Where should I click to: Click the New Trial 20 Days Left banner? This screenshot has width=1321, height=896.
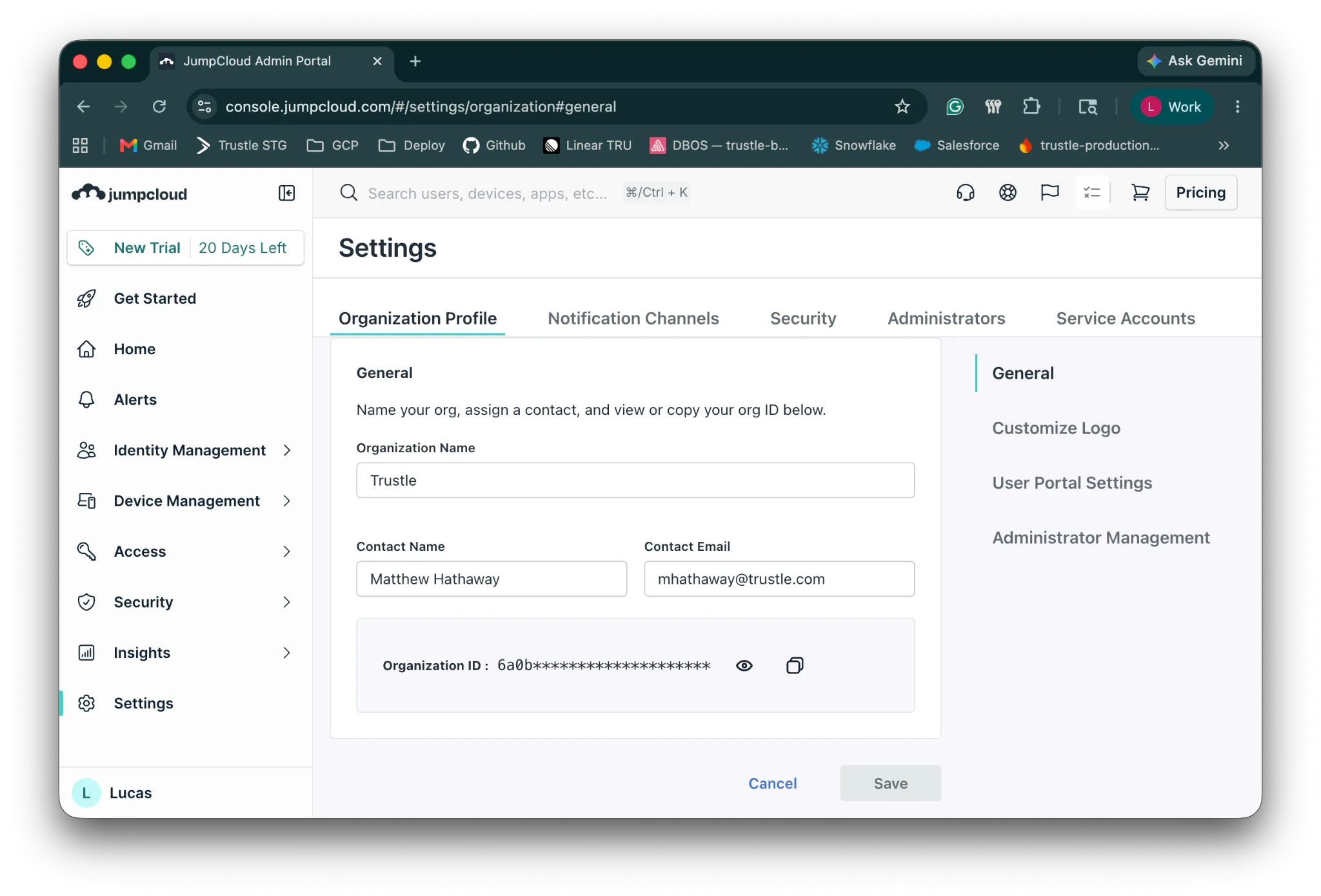tap(186, 248)
